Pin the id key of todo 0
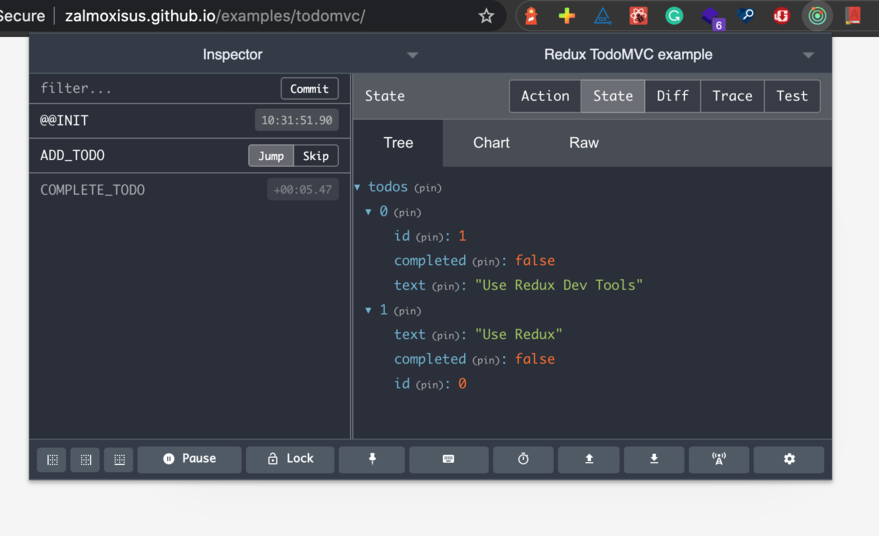879x536 pixels. (430, 237)
